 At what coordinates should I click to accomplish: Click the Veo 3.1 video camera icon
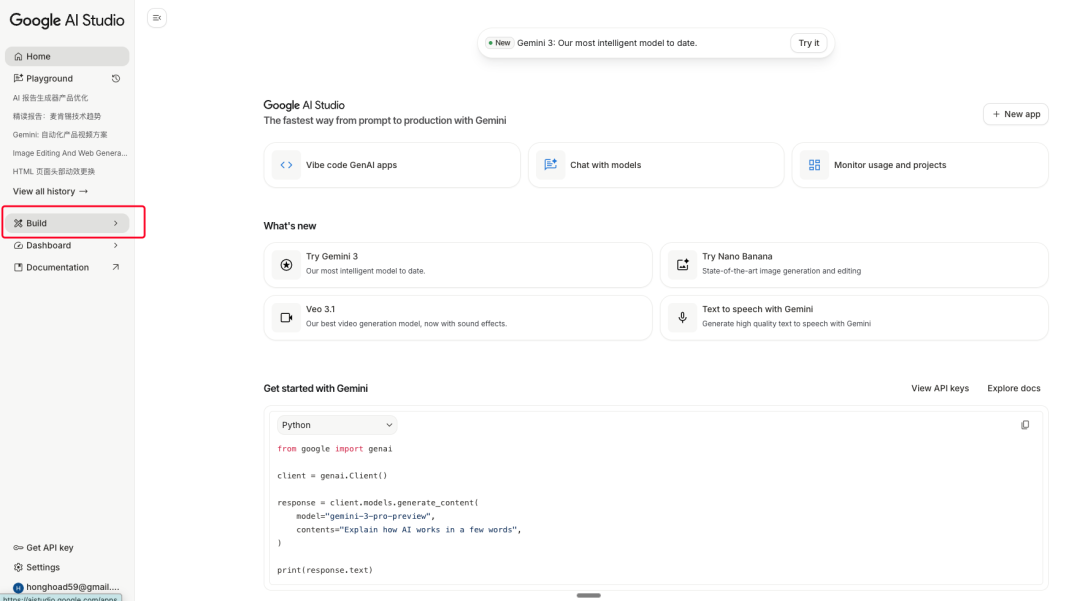pos(286,317)
